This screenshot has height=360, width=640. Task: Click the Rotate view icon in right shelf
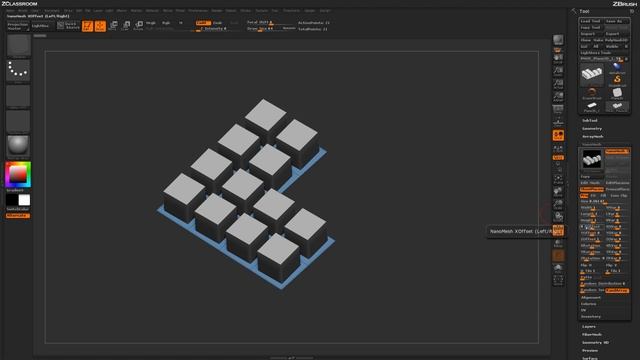point(558,217)
